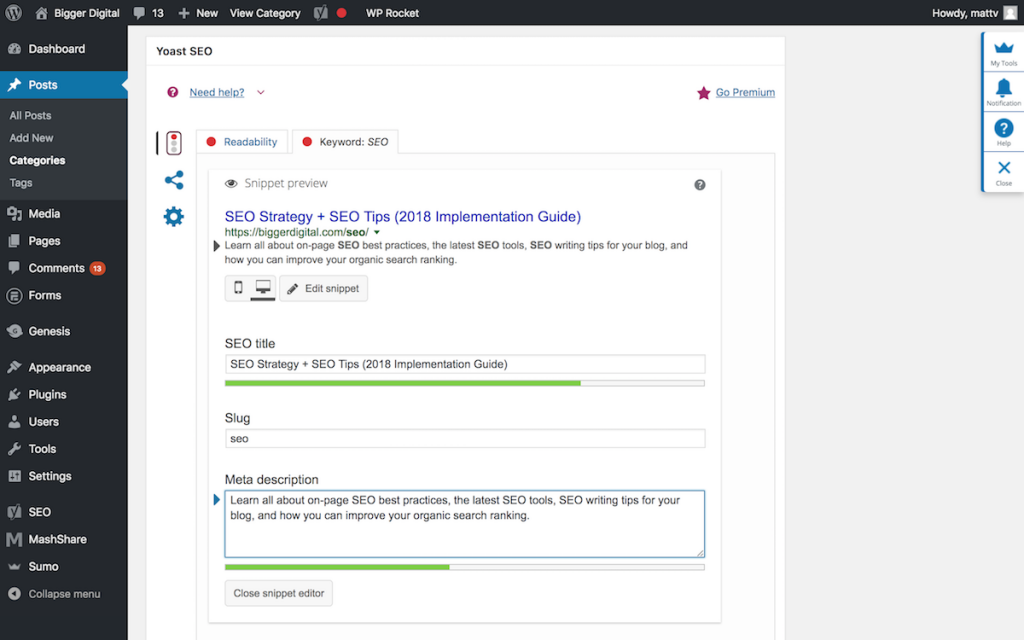Close the right side tools panel
Image resolution: width=1024 pixels, height=640 pixels.
pyautogui.click(x=1004, y=172)
